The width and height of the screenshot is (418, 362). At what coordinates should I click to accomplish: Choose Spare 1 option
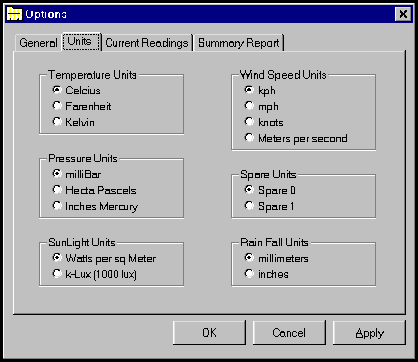270,206
